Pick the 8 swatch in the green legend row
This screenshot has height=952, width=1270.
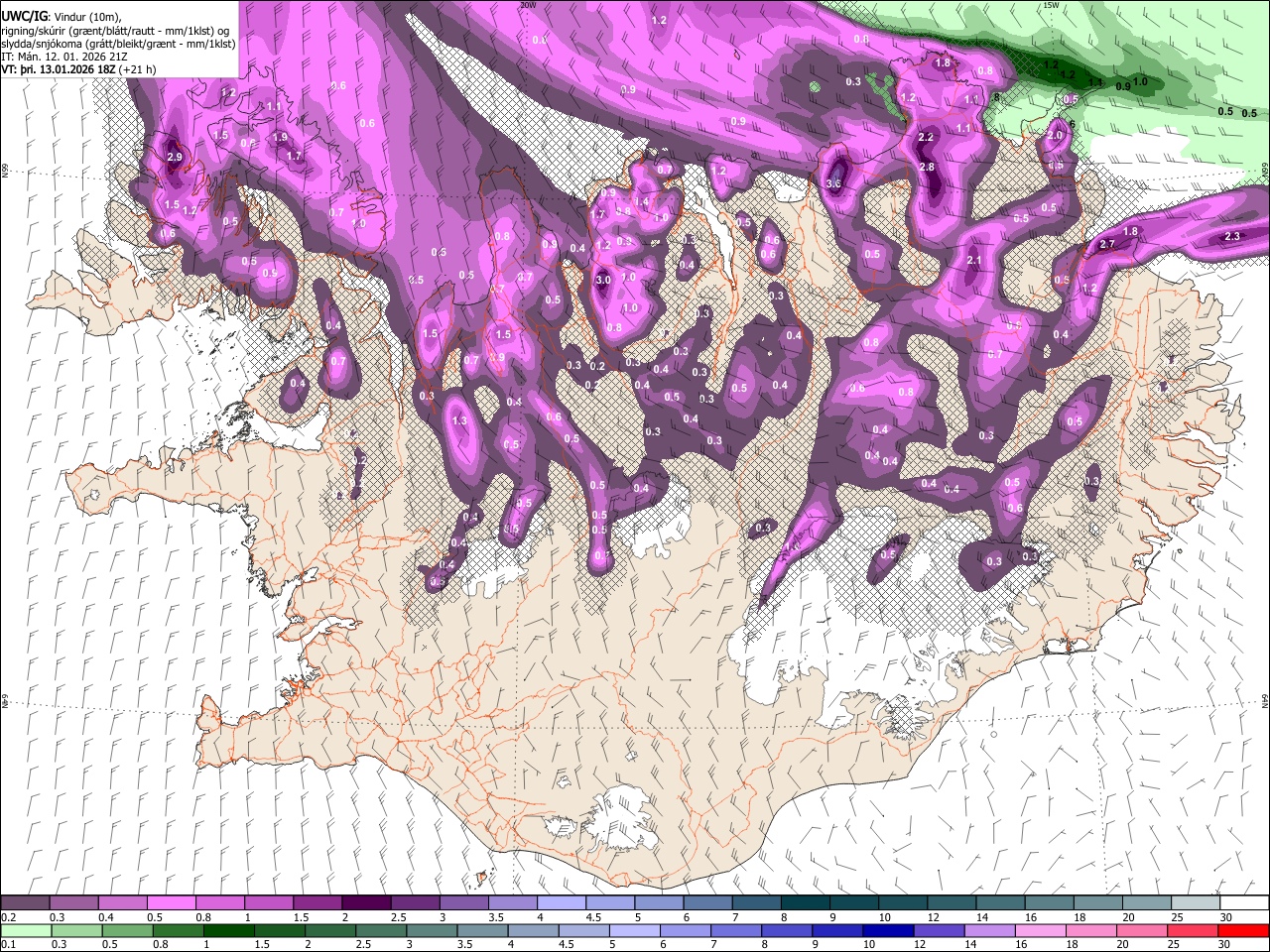(x=787, y=930)
